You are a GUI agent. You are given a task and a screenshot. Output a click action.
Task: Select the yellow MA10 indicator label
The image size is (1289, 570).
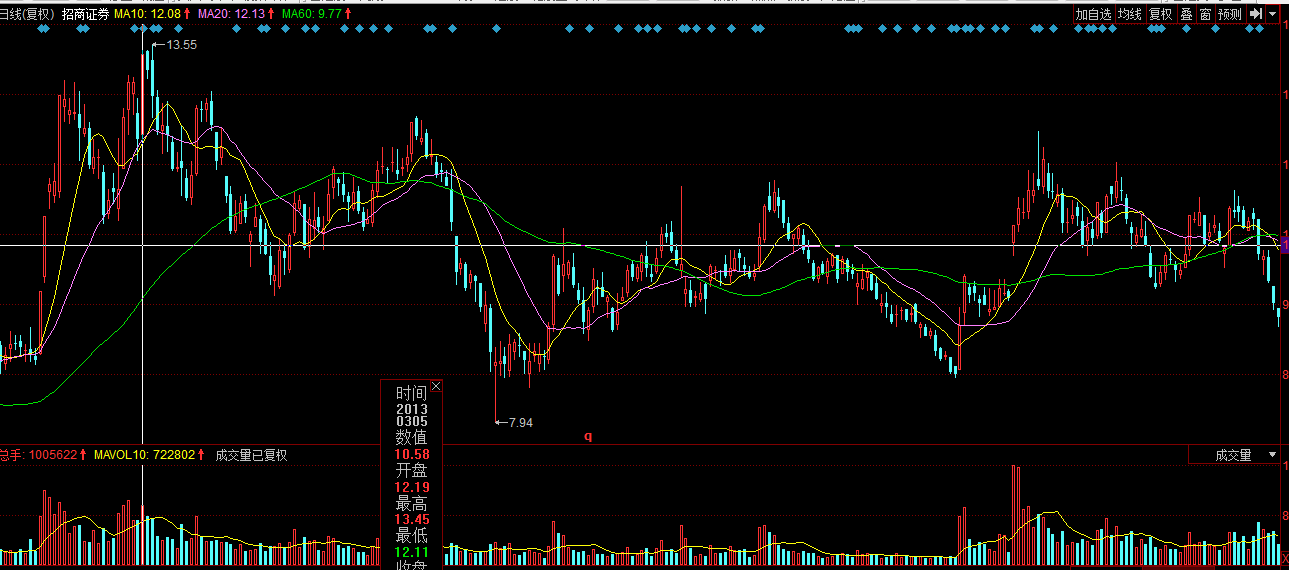pos(151,15)
